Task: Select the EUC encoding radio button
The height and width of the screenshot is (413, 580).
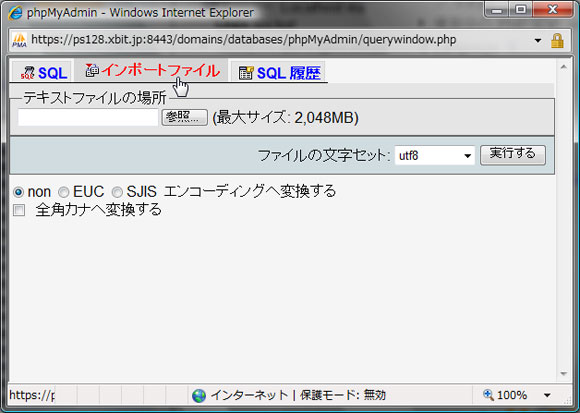Action: (64, 192)
